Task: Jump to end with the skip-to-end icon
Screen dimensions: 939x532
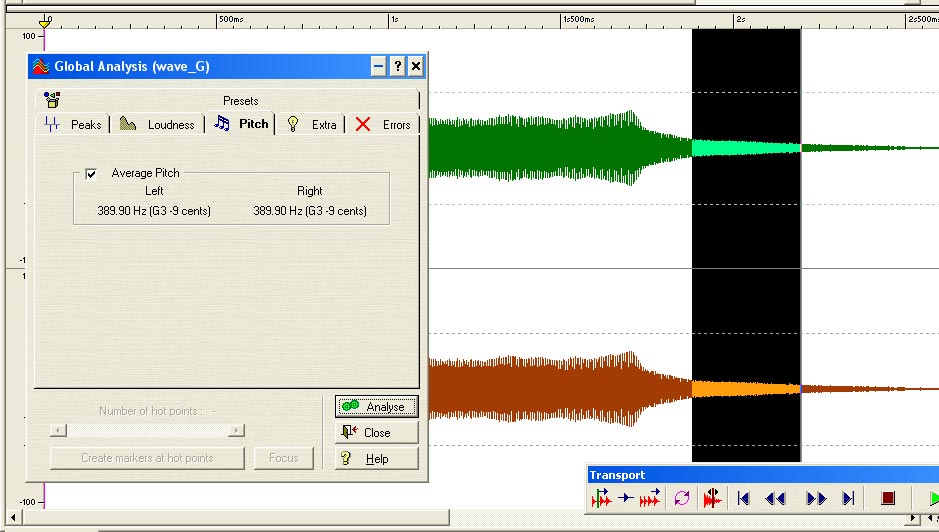Action: [x=848, y=498]
